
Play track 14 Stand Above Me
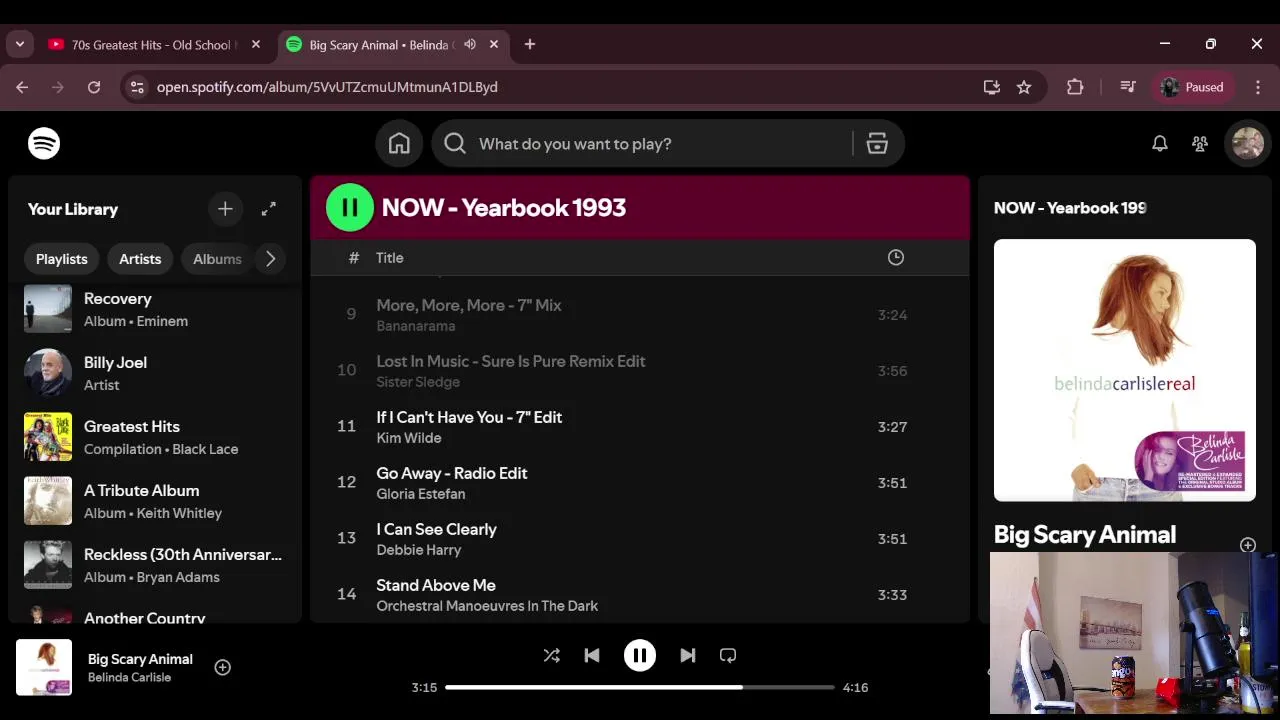(x=640, y=595)
